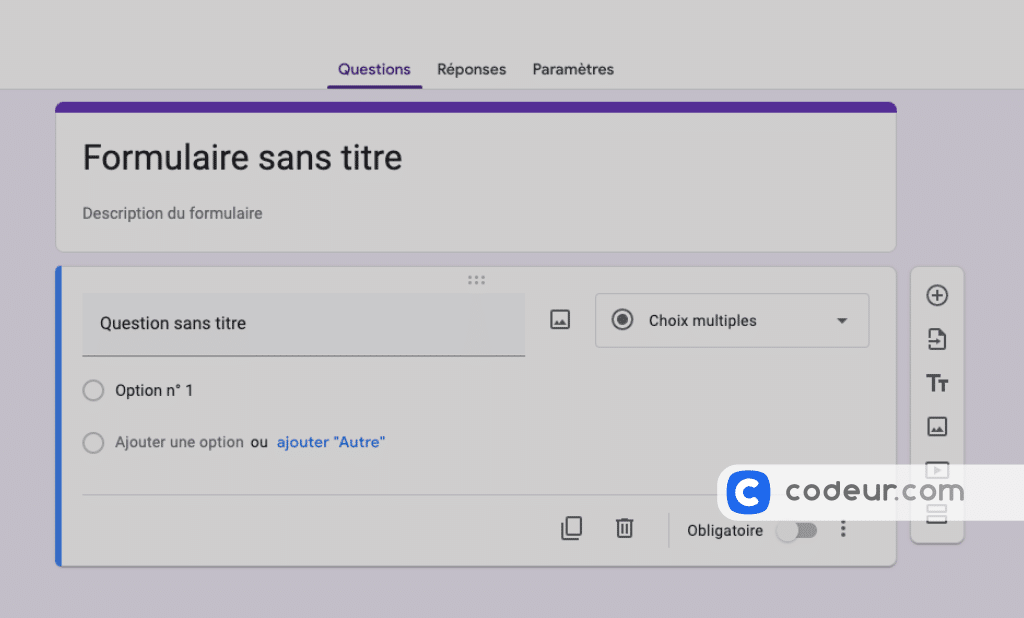The image size is (1024, 618).
Task: Add a new question with the plus icon
Action: [937, 295]
